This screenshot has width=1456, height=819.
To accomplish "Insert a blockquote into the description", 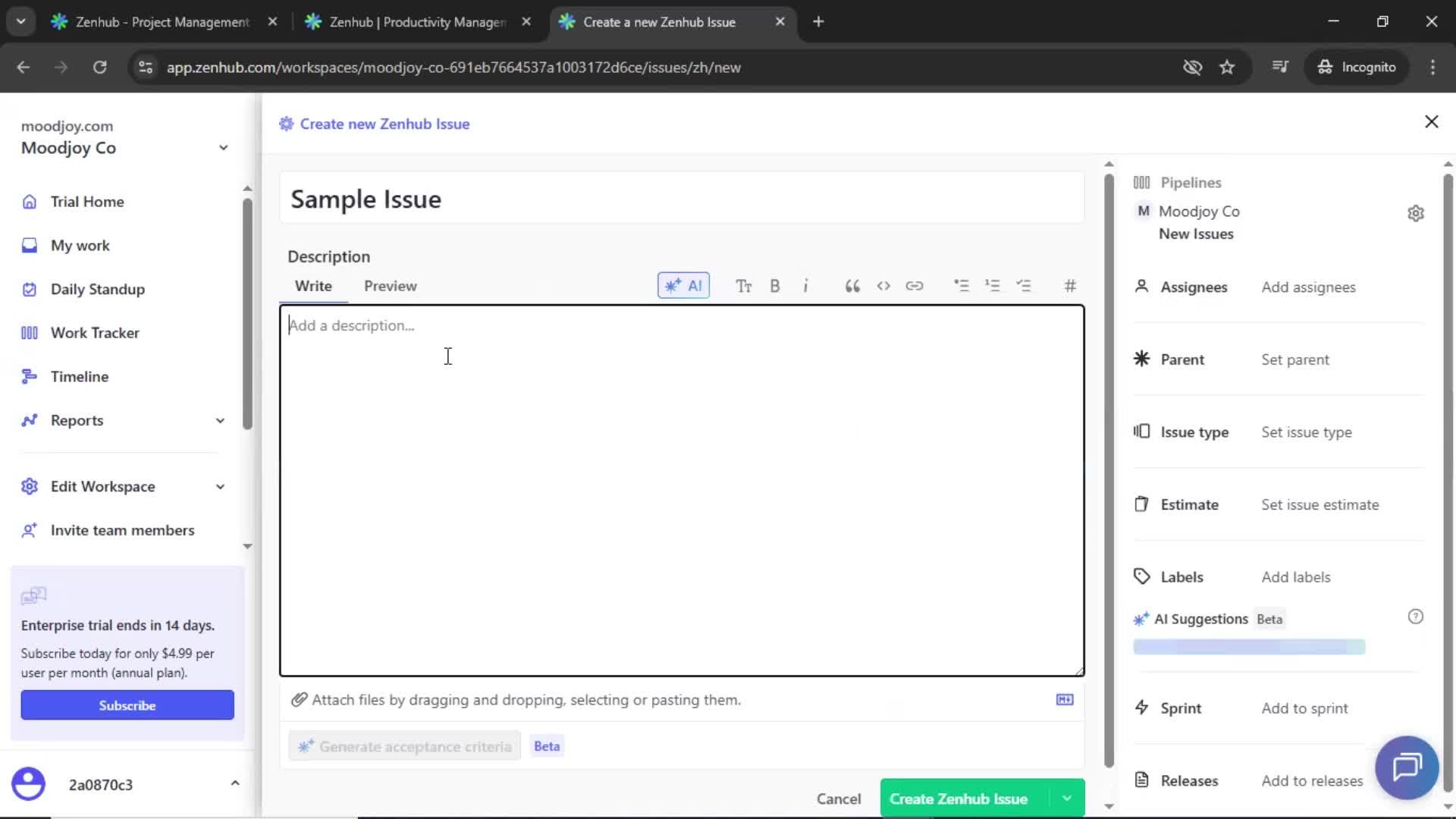I will pyautogui.click(x=852, y=286).
